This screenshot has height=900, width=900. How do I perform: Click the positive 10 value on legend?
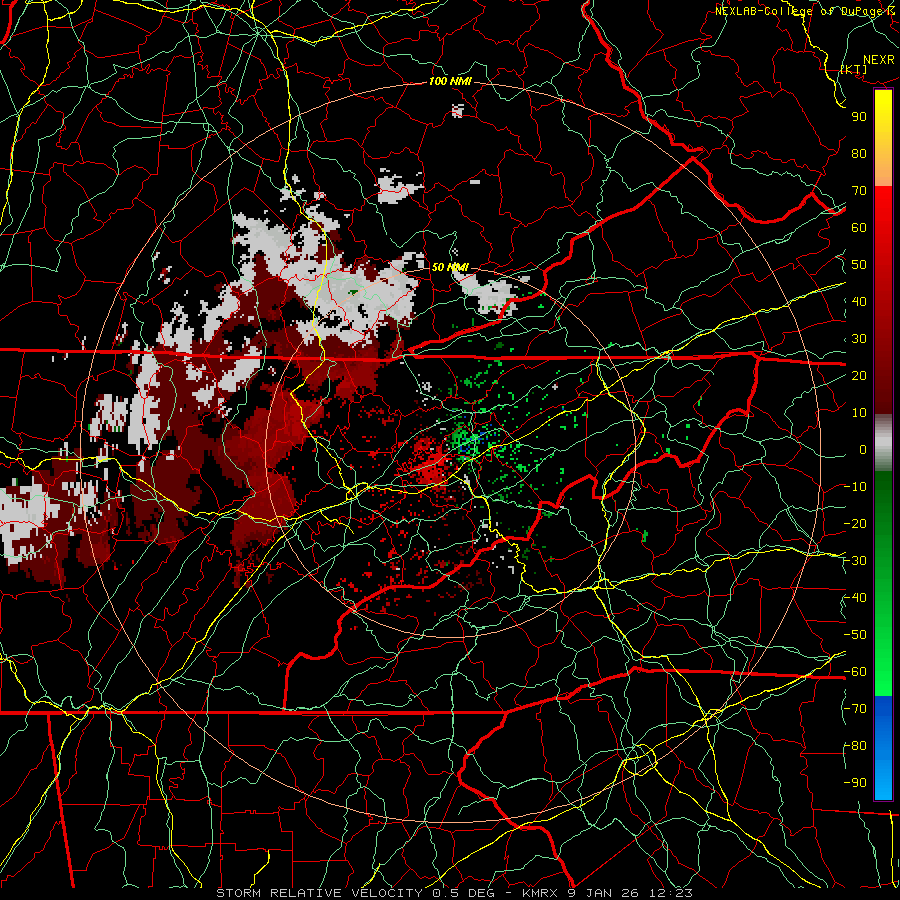pos(859,413)
